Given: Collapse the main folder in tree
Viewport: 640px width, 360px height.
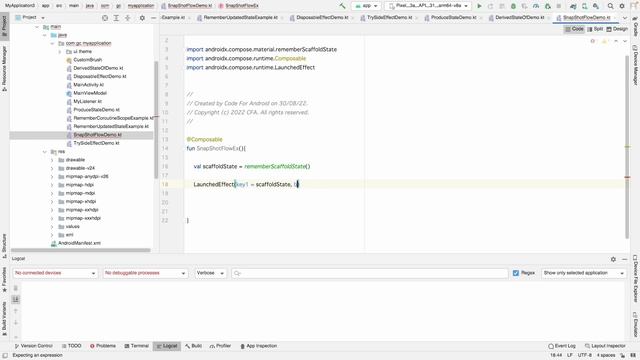Looking at the screenshot, I should pyautogui.click(x=37, y=27).
